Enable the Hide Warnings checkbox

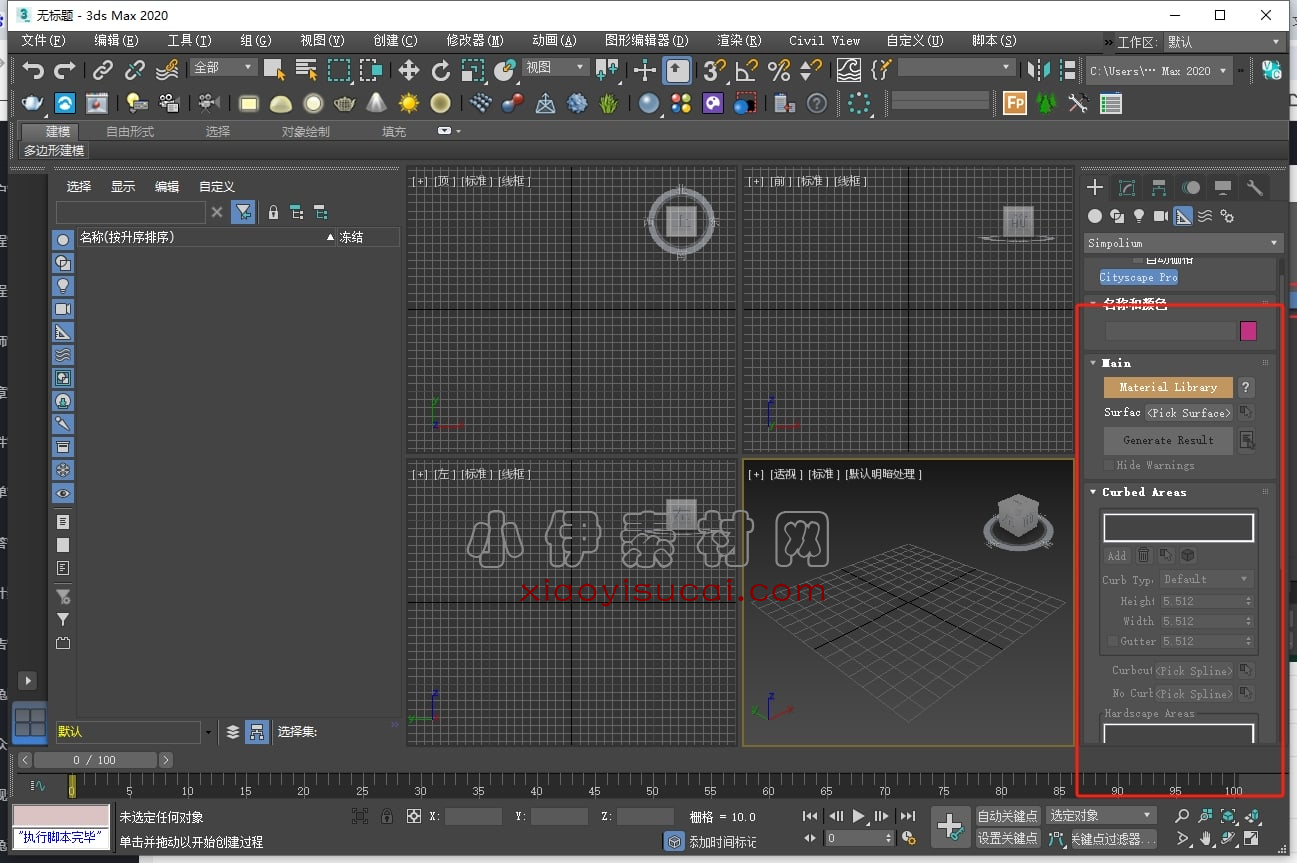pos(1109,465)
